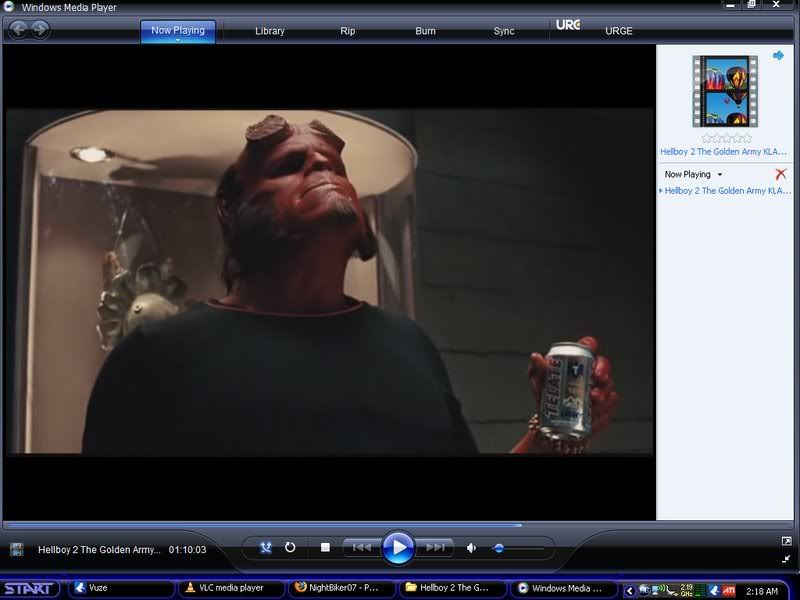The image size is (800, 600).
Task: Go to the previous track
Action: 362,547
